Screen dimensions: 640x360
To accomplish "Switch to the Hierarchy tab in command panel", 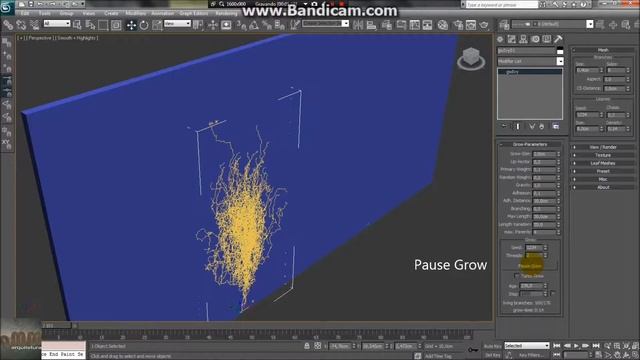I will [x=523, y=39].
